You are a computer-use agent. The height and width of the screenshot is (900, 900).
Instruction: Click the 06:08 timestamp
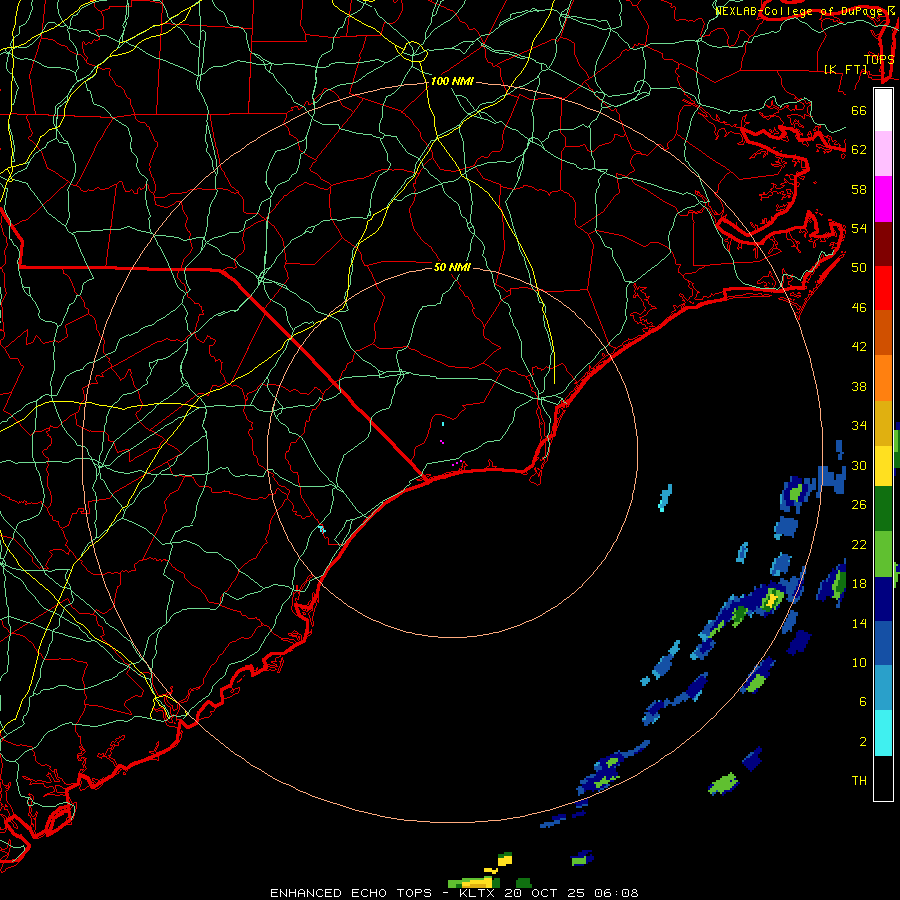point(618,893)
